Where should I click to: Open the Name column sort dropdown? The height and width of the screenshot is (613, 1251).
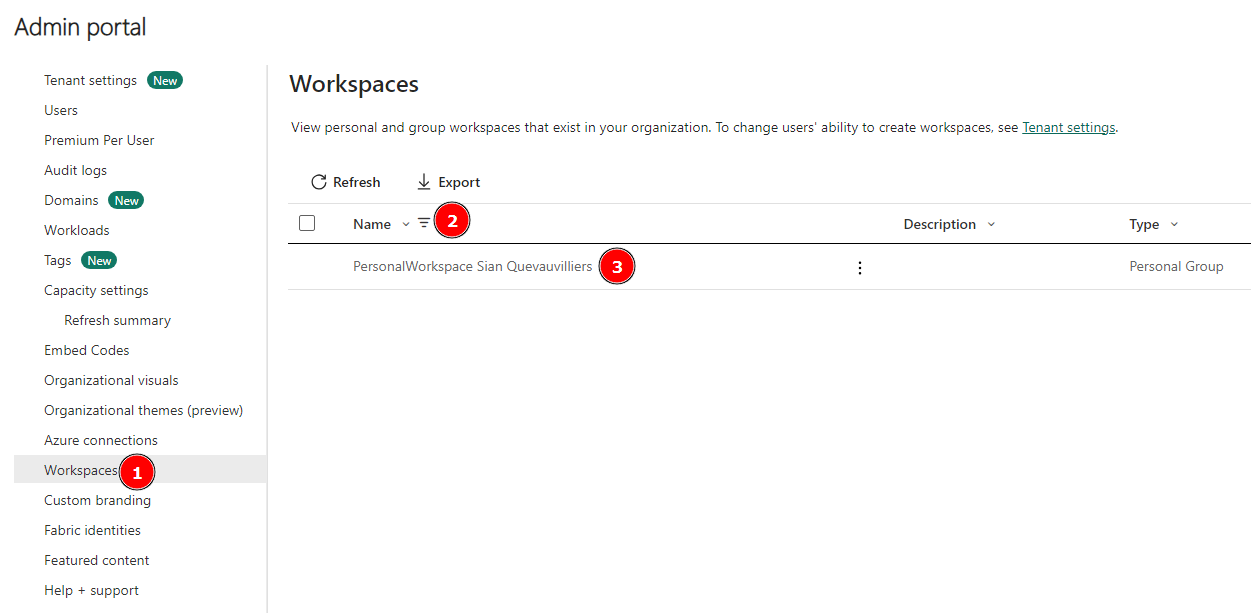click(x=404, y=224)
